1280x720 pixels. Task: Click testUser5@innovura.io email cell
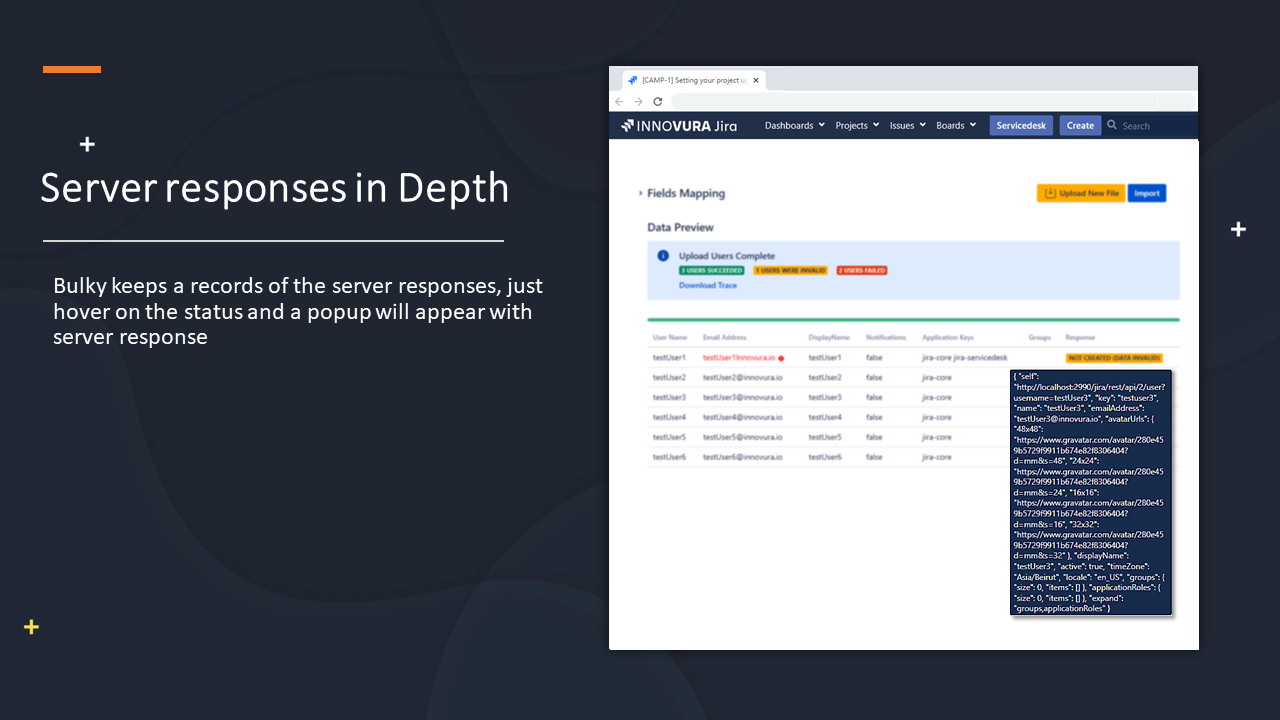[743, 438]
